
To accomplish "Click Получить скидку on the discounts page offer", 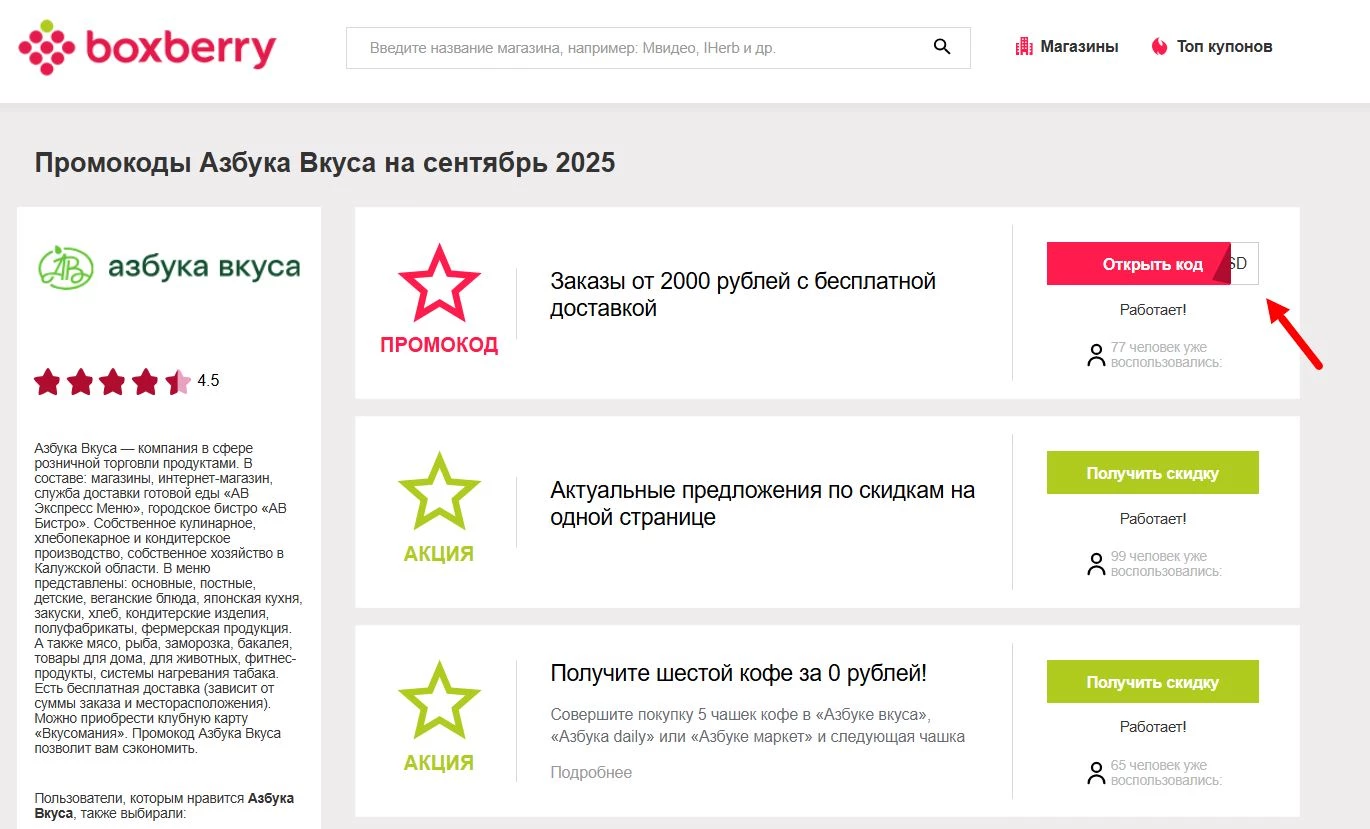I will [x=1152, y=471].
